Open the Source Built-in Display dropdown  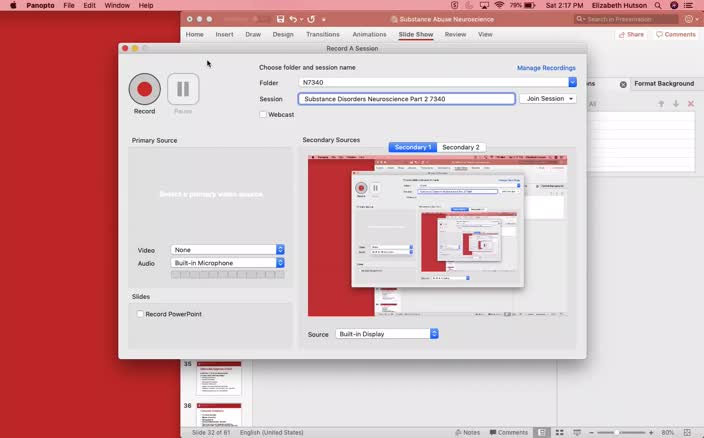[434, 334]
